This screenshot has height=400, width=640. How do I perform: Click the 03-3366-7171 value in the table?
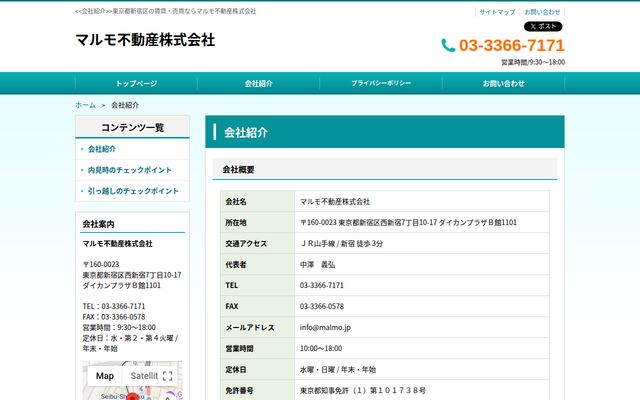322,285
